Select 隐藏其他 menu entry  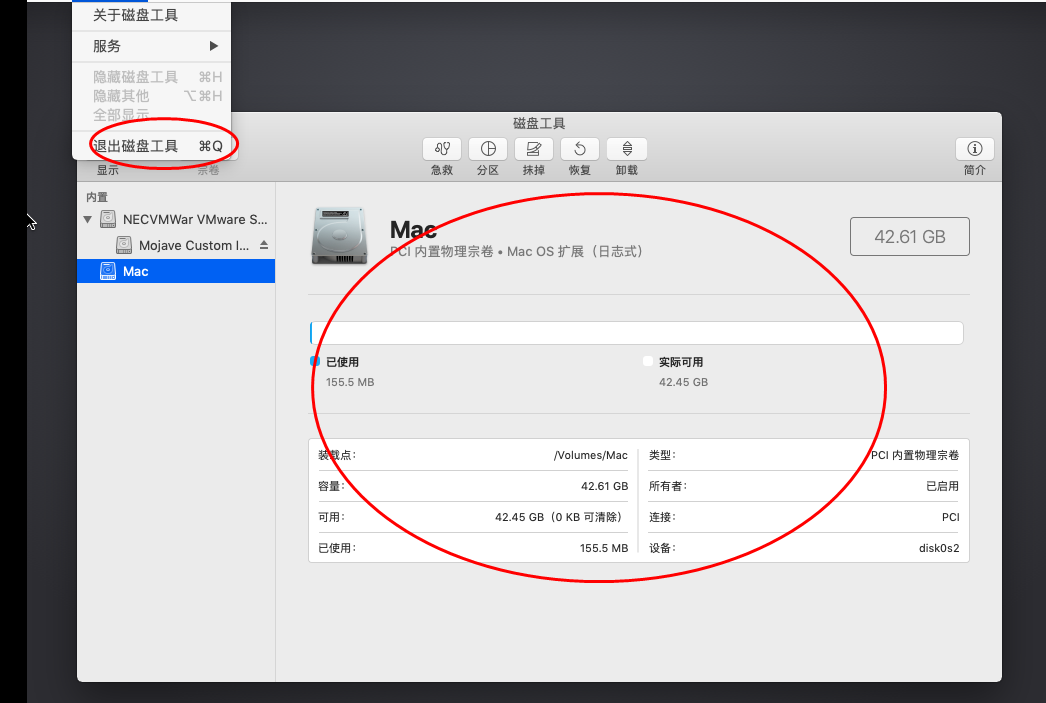(x=151, y=96)
